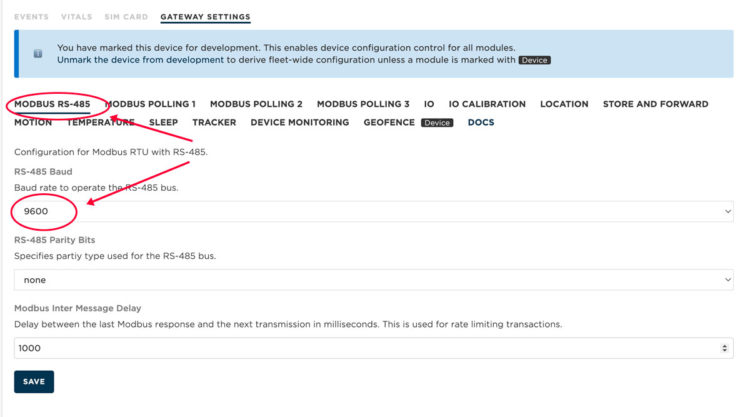Select the Gateway Settings tab
This screenshot has width=750, height=417.
pyautogui.click(x=205, y=17)
